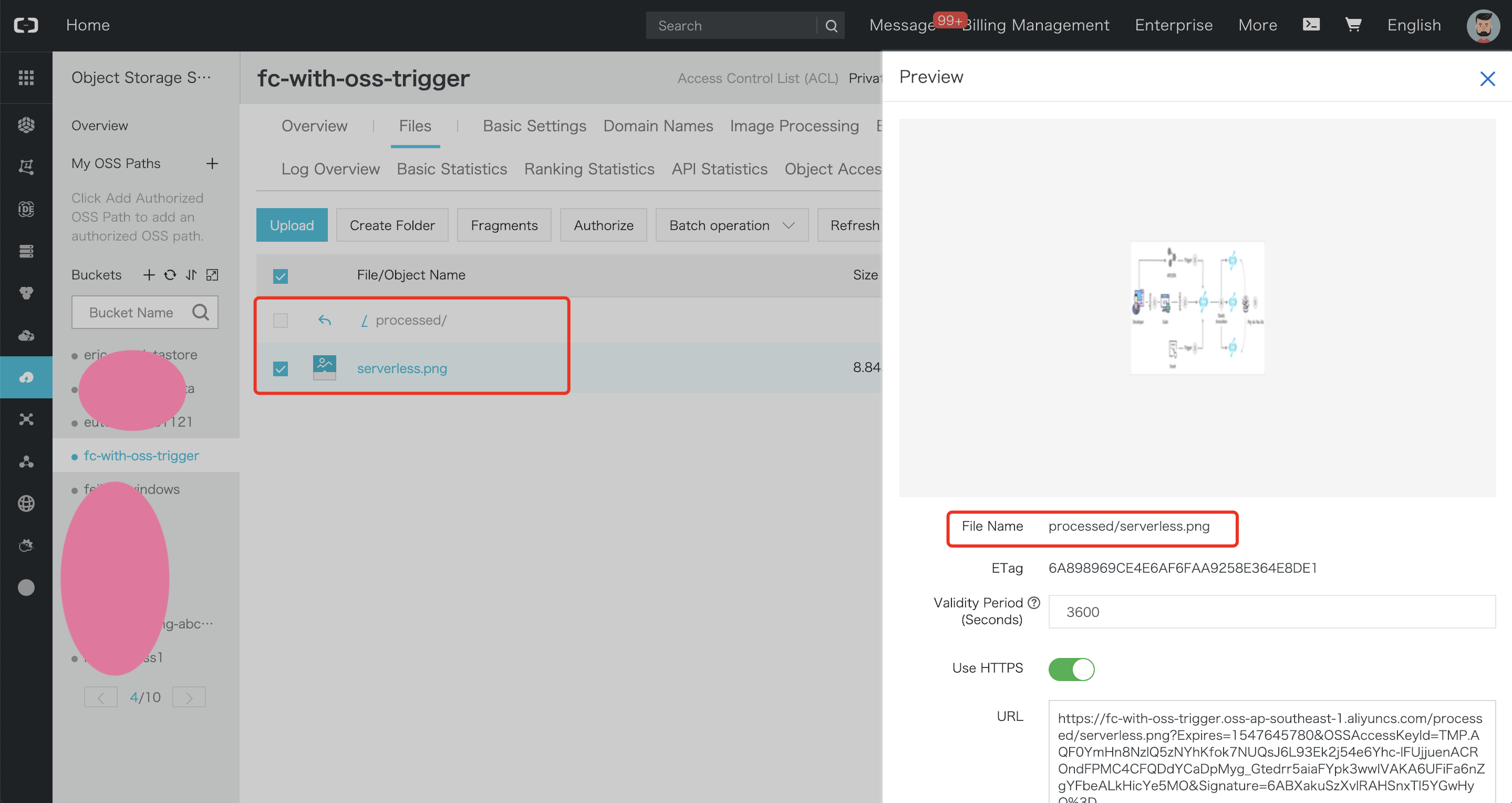Image resolution: width=1512 pixels, height=803 pixels.
Task: Click the grid view toggle icon in Buckets
Action: coord(212,275)
